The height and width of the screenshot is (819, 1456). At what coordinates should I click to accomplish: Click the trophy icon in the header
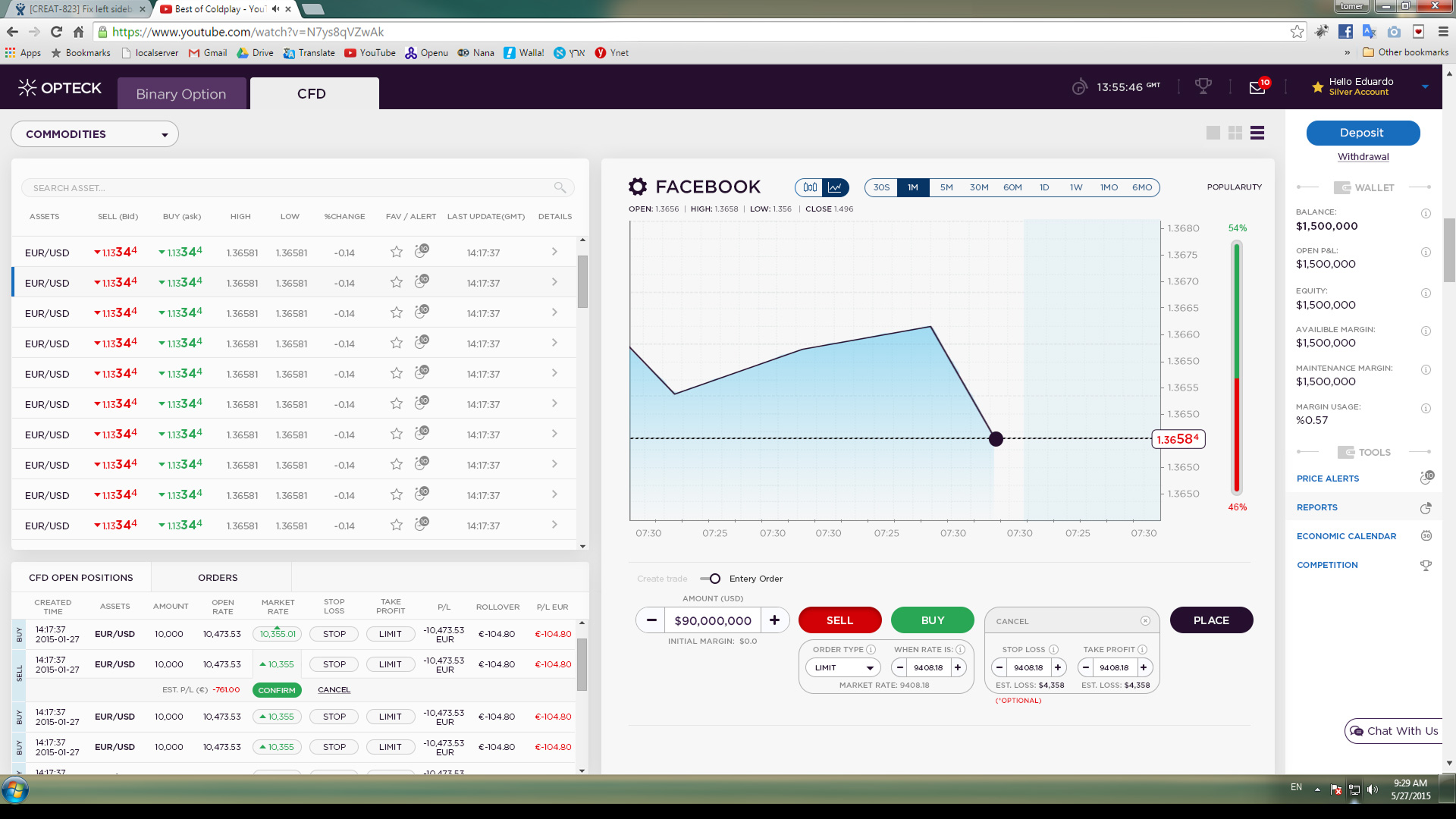(1203, 86)
